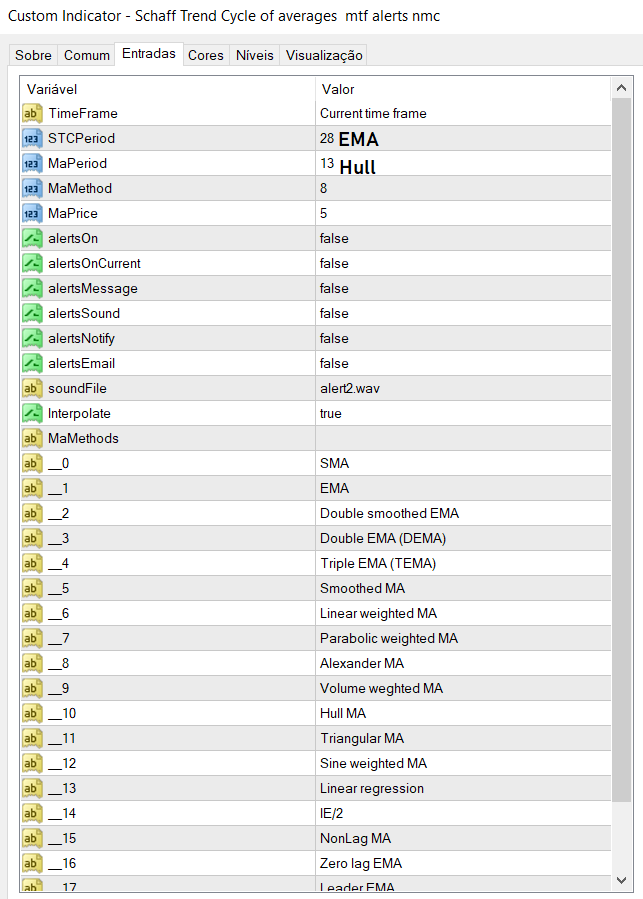The width and height of the screenshot is (643, 899).
Task: Toggle the Interpolate true value
Action: click(331, 414)
